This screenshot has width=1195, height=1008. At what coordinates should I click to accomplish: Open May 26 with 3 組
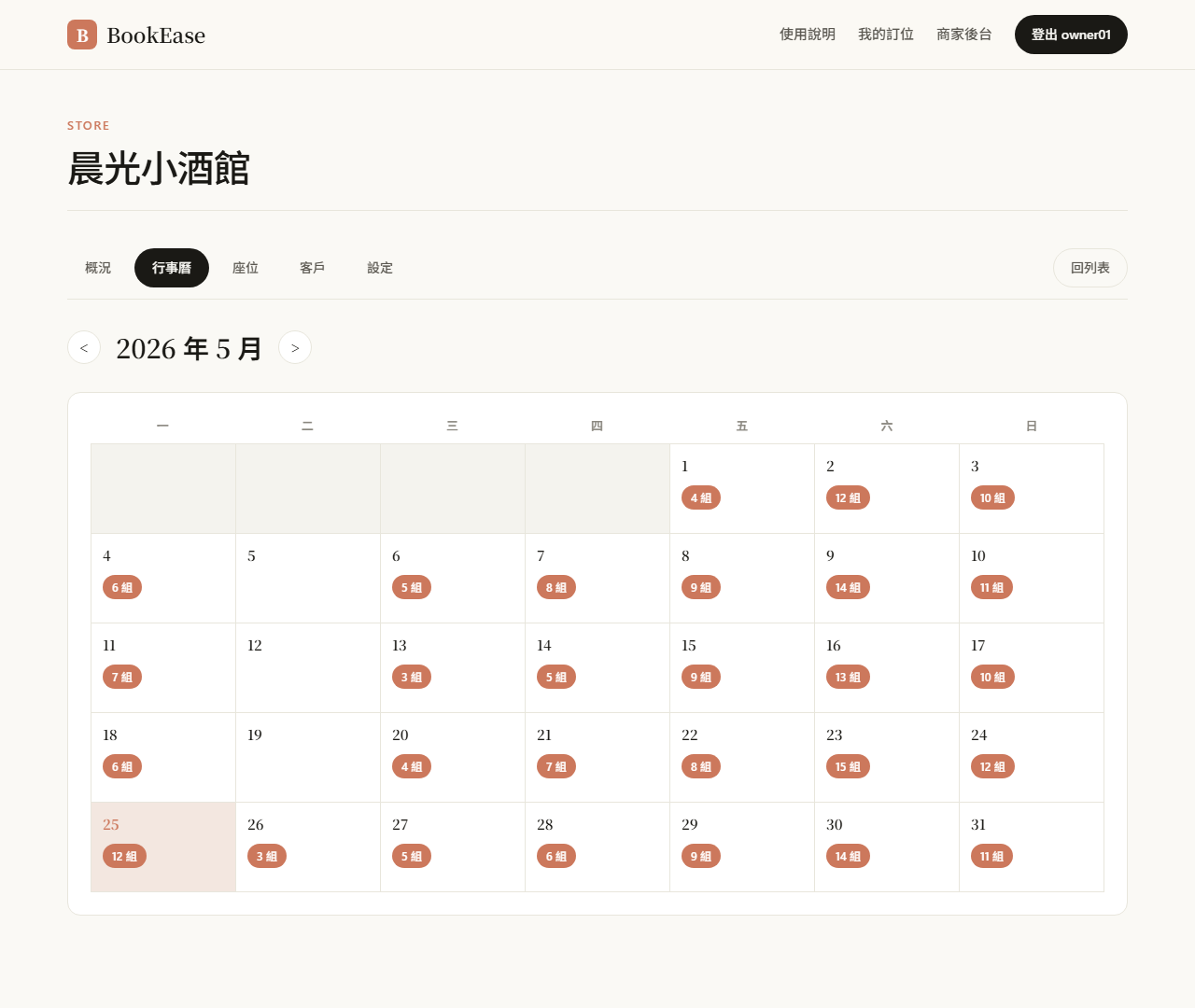[308, 847]
